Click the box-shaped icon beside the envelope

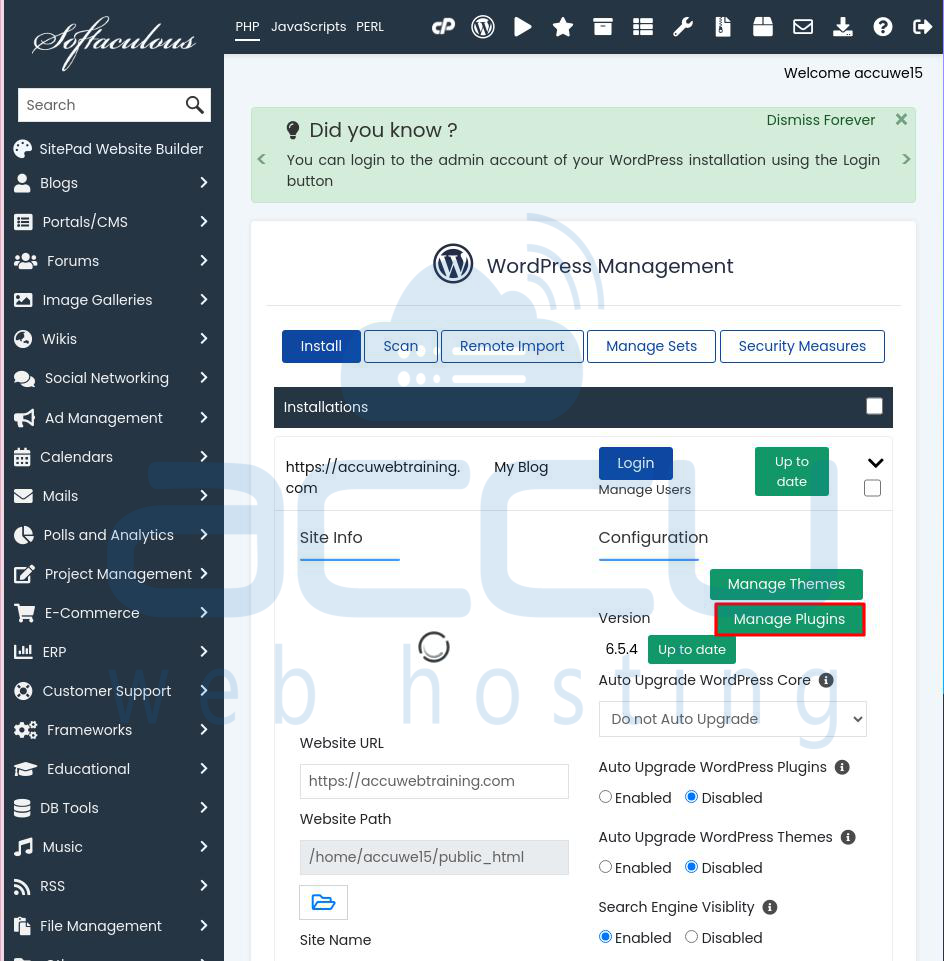pyautogui.click(x=763, y=27)
